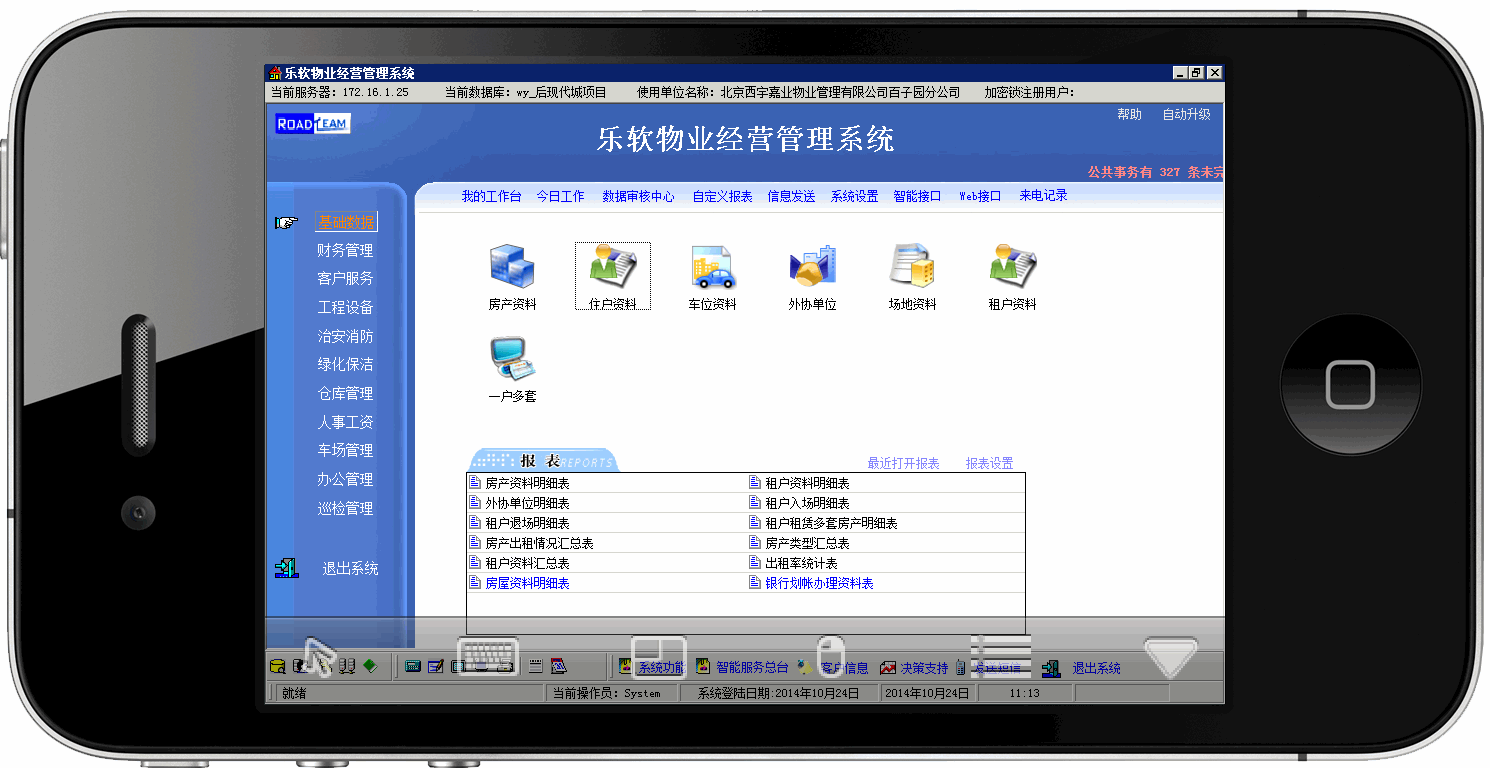
Task: Open report 租户租赁多套房产明细表
Action: pos(831,523)
